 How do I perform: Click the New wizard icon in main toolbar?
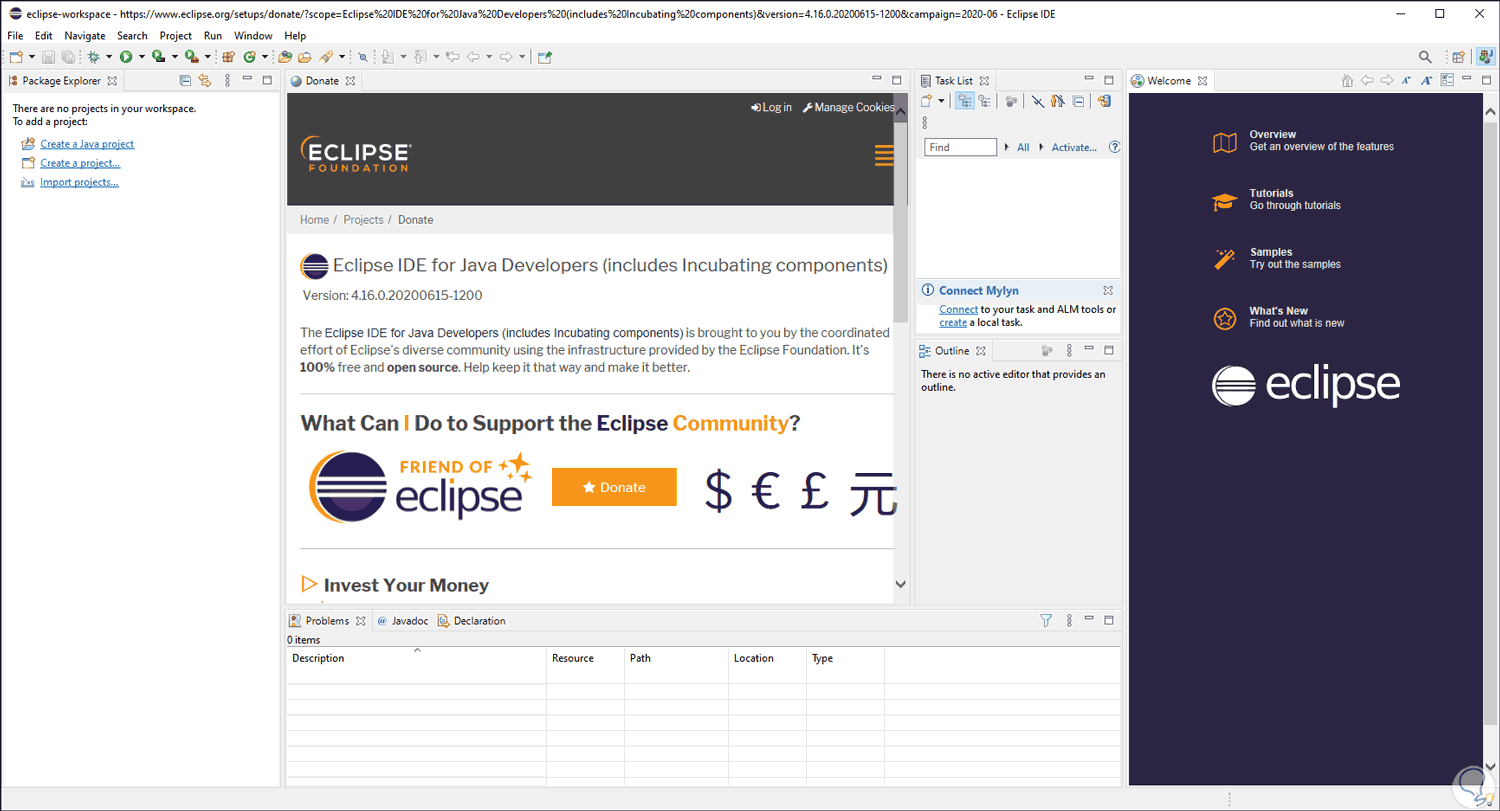point(16,57)
